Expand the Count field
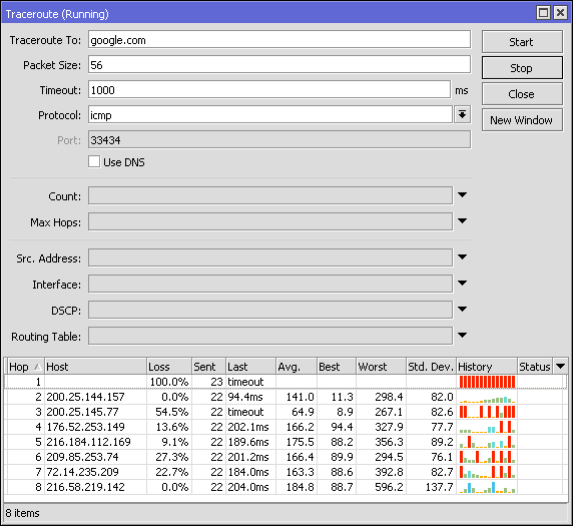 point(462,195)
